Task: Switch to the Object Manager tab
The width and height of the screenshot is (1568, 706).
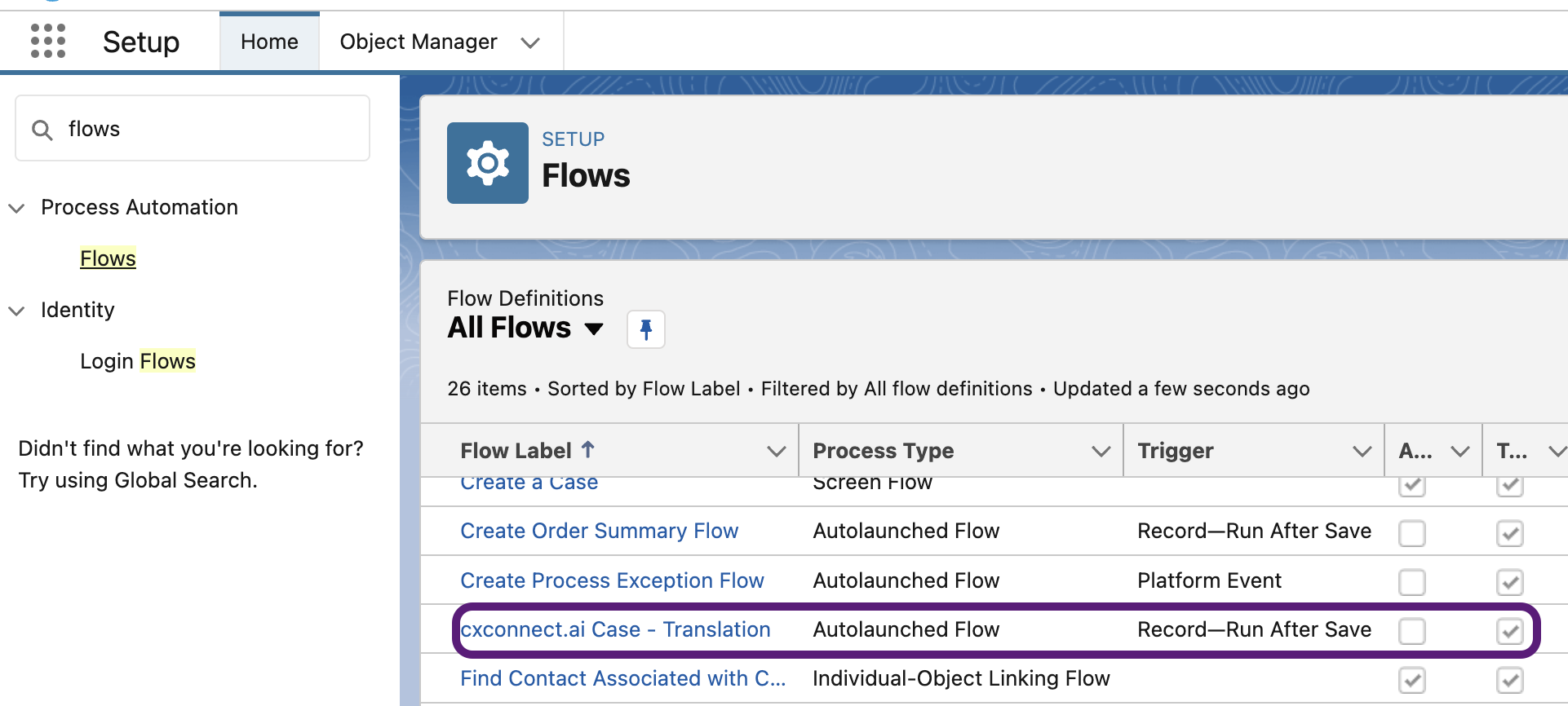Action: [x=418, y=42]
